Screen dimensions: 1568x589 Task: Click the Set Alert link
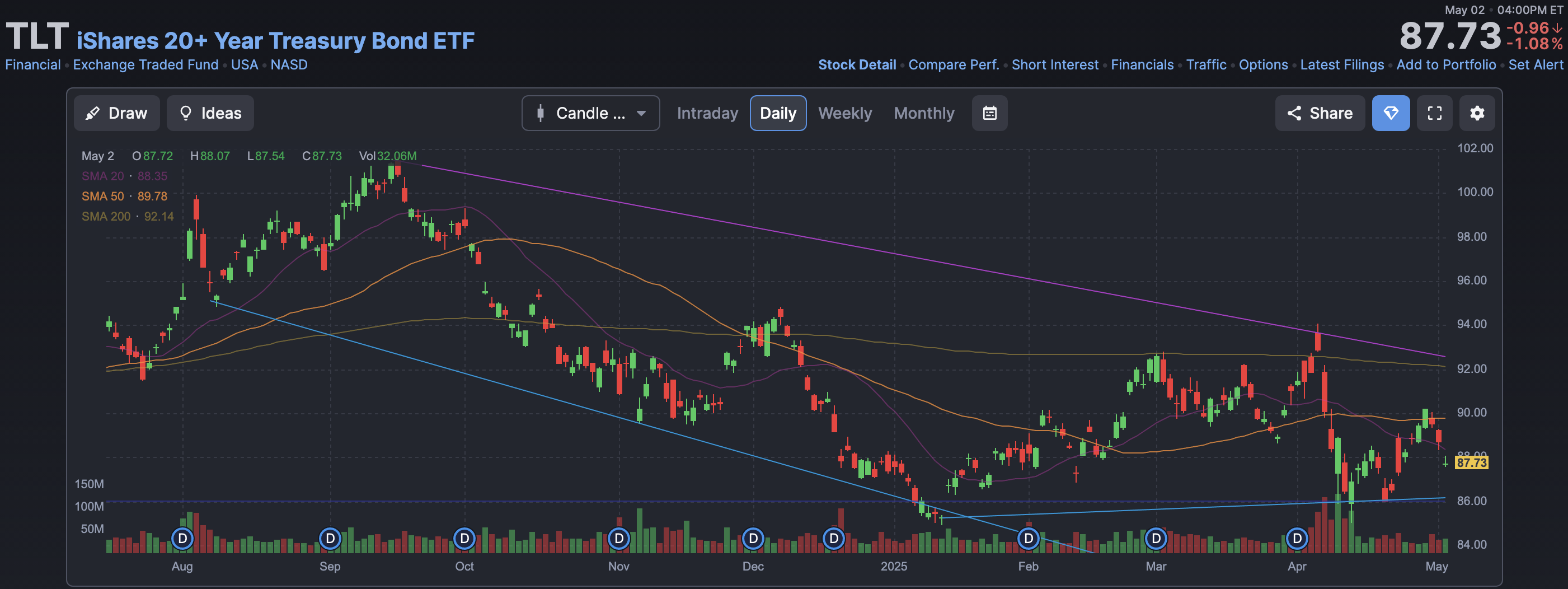(x=1535, y=64)
